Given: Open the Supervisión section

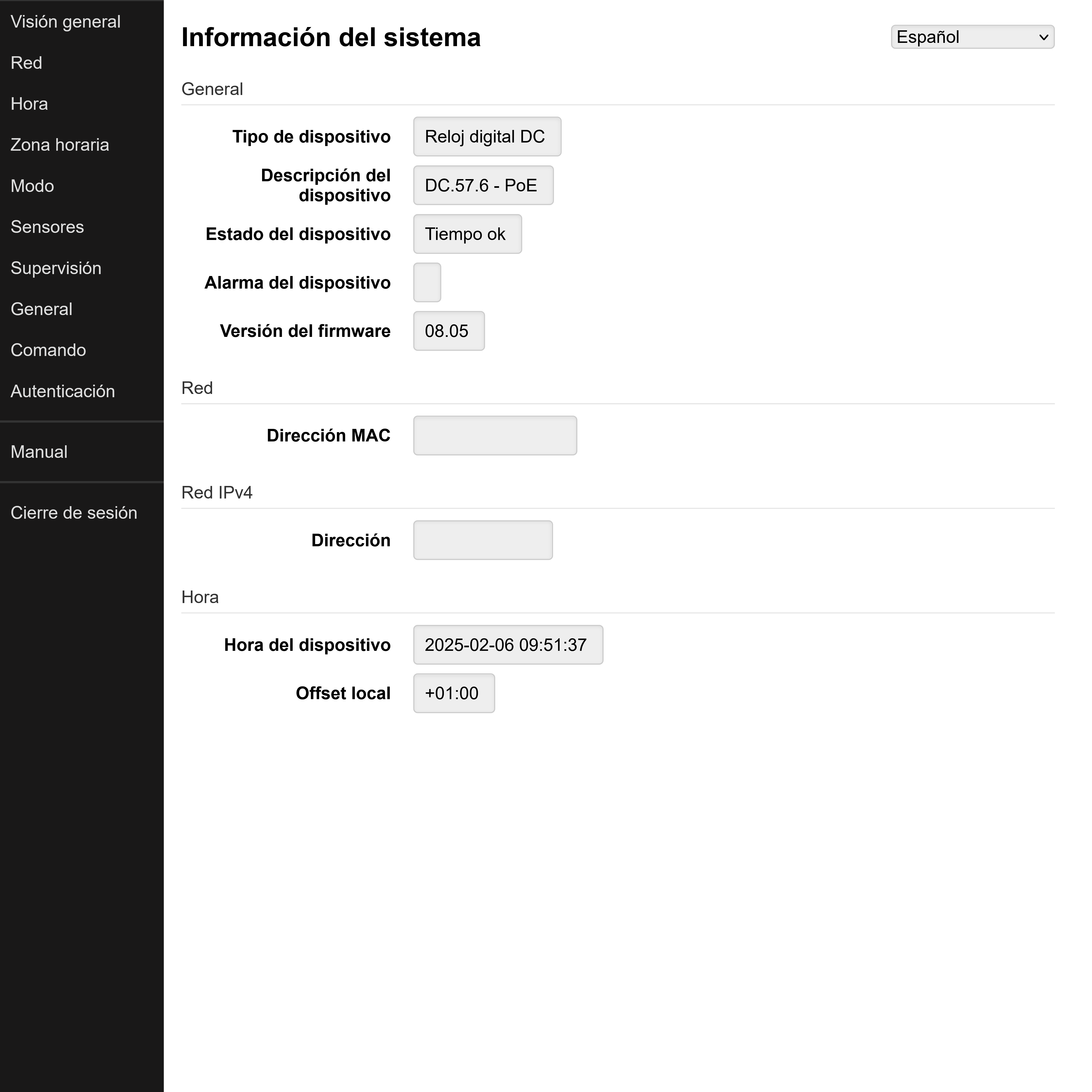Looking at the screenshot, I should point(56,268).
